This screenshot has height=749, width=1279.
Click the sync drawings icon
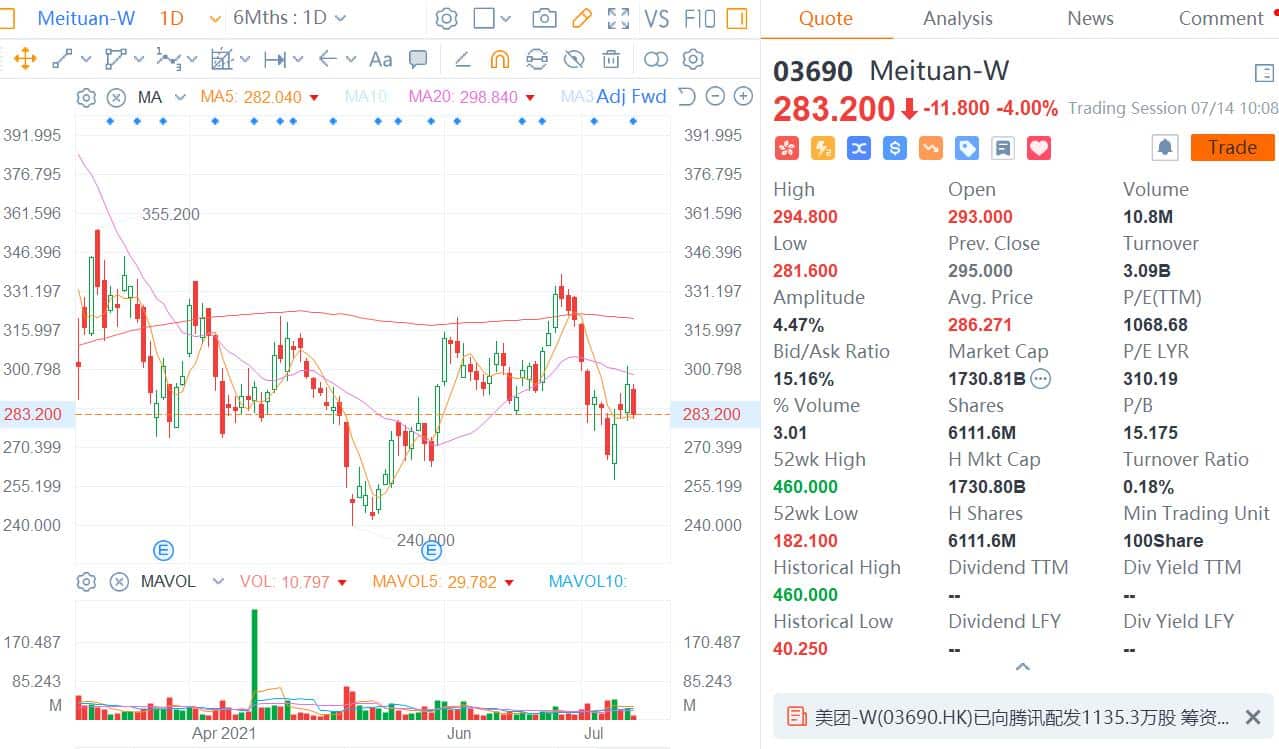[537, 59]
